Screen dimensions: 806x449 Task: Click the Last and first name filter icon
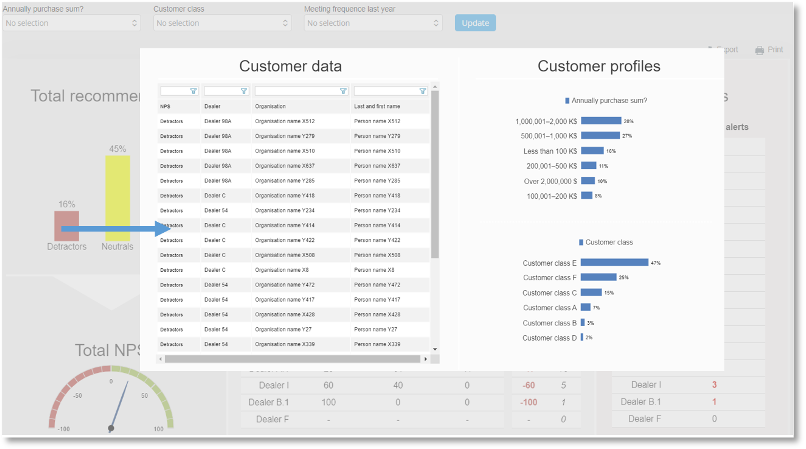point(423,91)
